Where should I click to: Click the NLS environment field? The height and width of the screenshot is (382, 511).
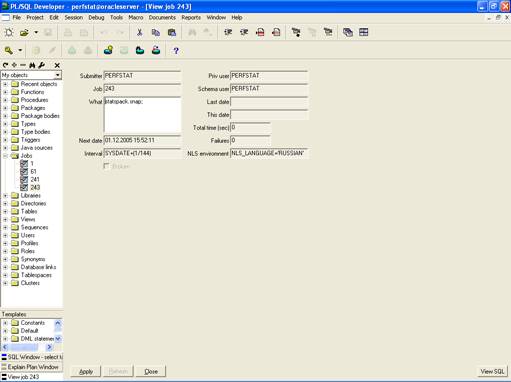point(269,153)
